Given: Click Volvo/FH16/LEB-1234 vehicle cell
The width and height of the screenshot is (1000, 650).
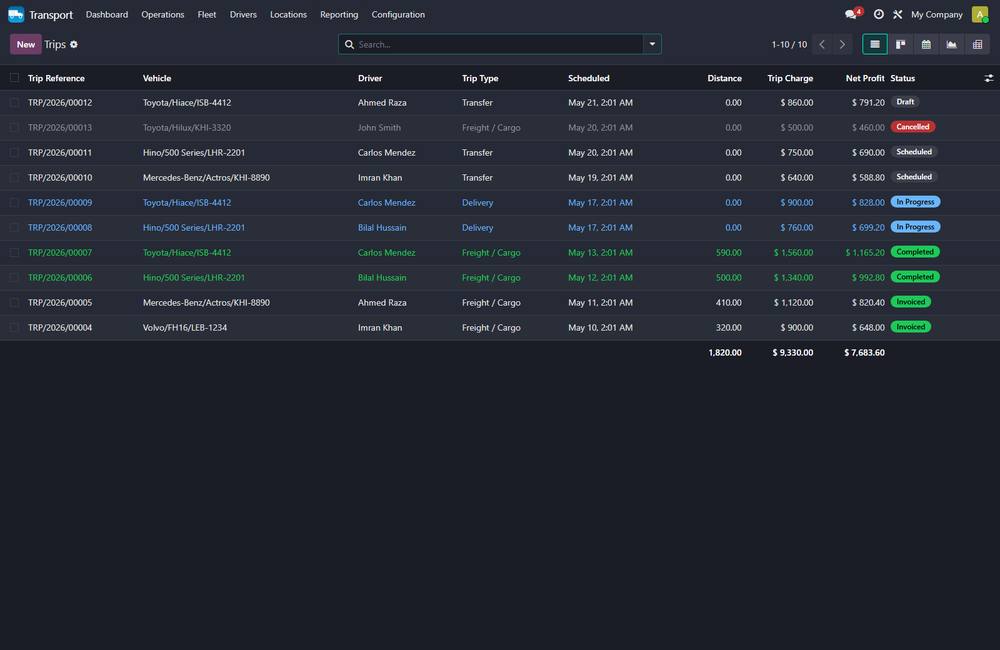Looking at the screenshot, I should click(185, 327).
